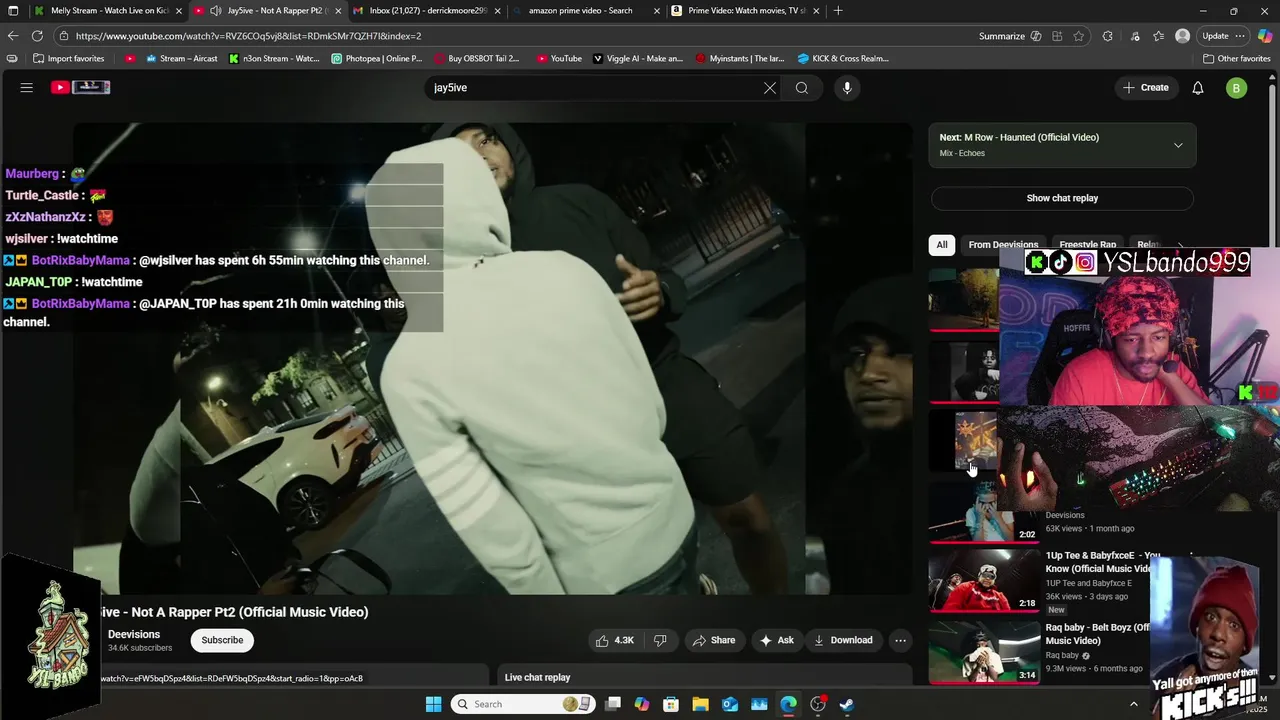This screenshot has height=720, width=1280.
Task: Show hidden system tray icons
Action: point(1133,704)
